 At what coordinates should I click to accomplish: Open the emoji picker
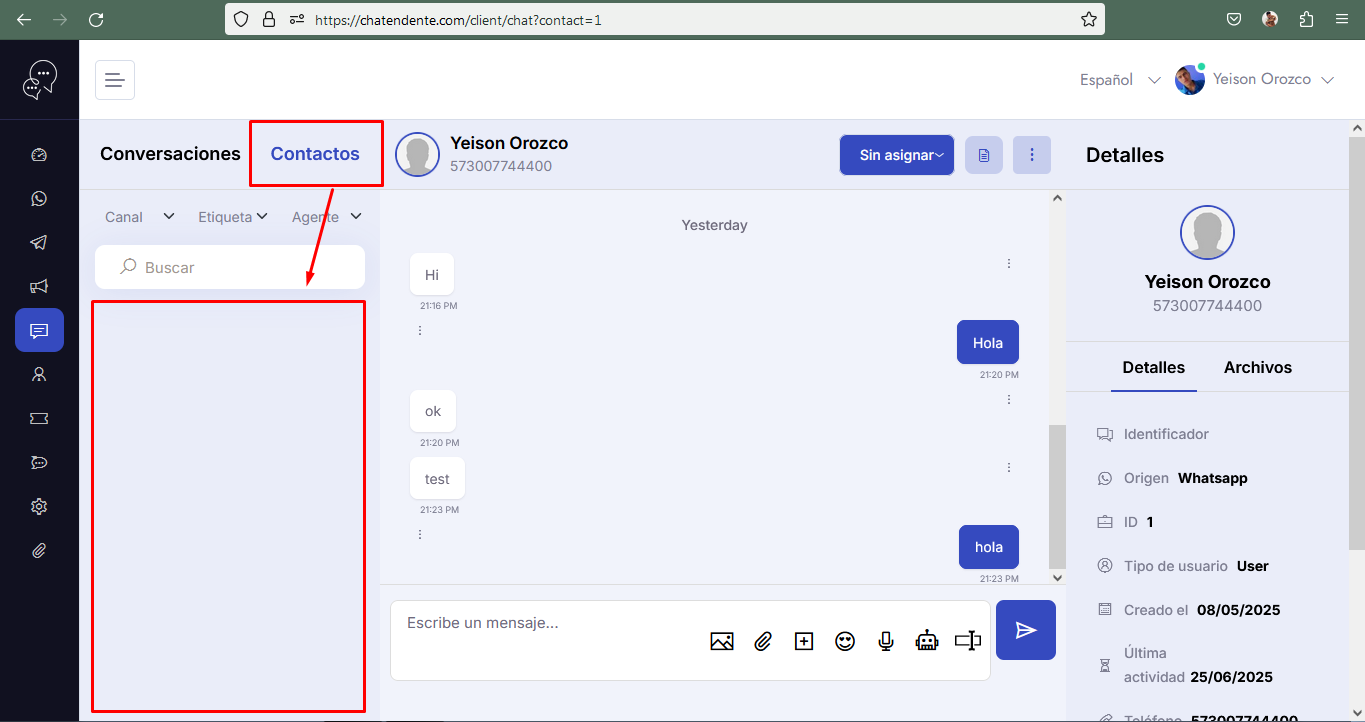tap(845, 641)
